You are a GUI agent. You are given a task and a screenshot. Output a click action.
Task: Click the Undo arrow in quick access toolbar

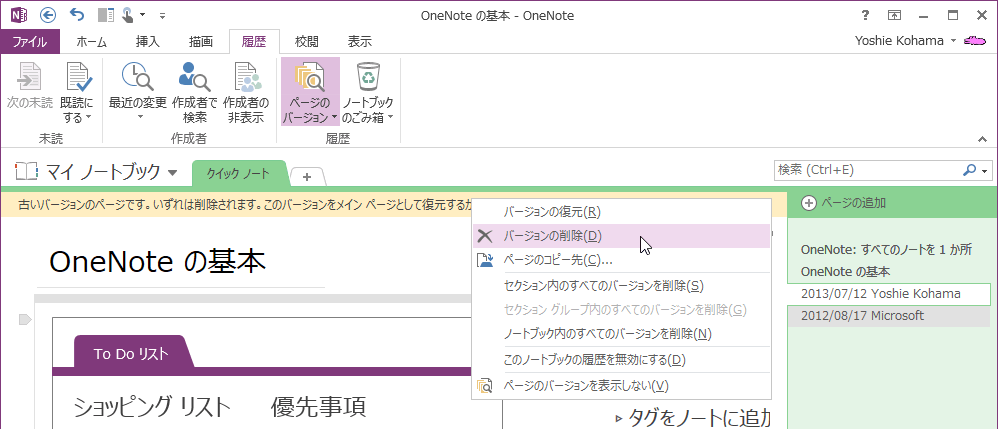(76, 15)
